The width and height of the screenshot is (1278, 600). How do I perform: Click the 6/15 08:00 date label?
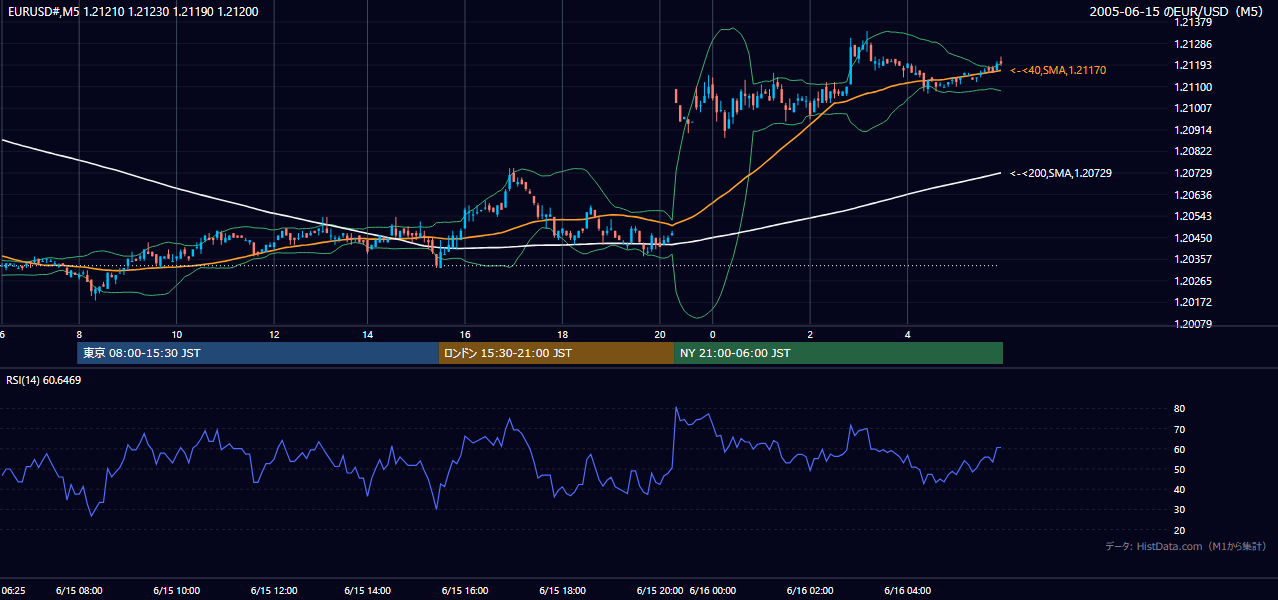[x=81, y=591]
